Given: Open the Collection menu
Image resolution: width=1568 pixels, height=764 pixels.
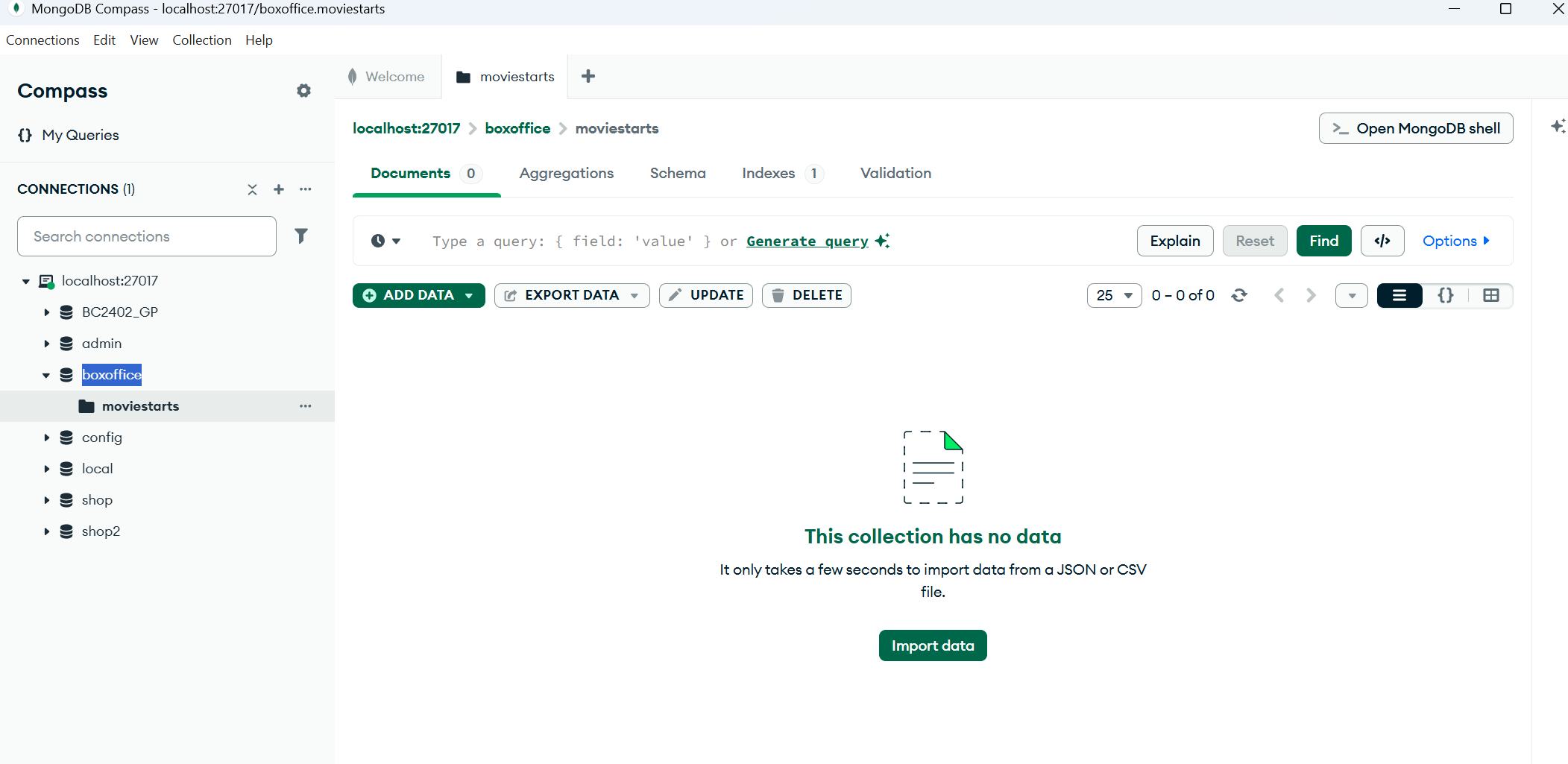Looking at the screenshot, I should point(201,40).
